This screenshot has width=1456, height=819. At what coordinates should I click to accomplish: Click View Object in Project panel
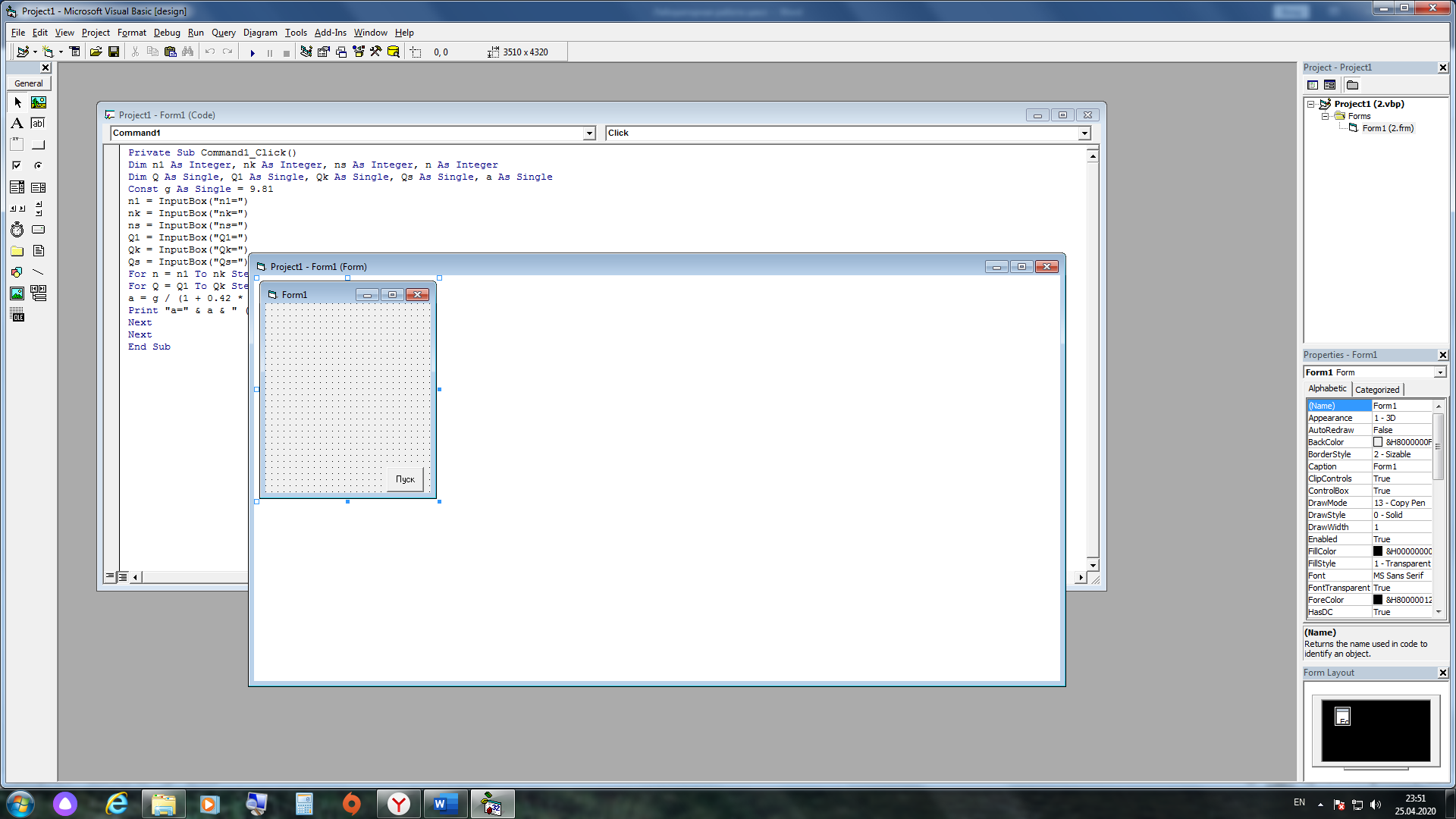point(1329,85)
